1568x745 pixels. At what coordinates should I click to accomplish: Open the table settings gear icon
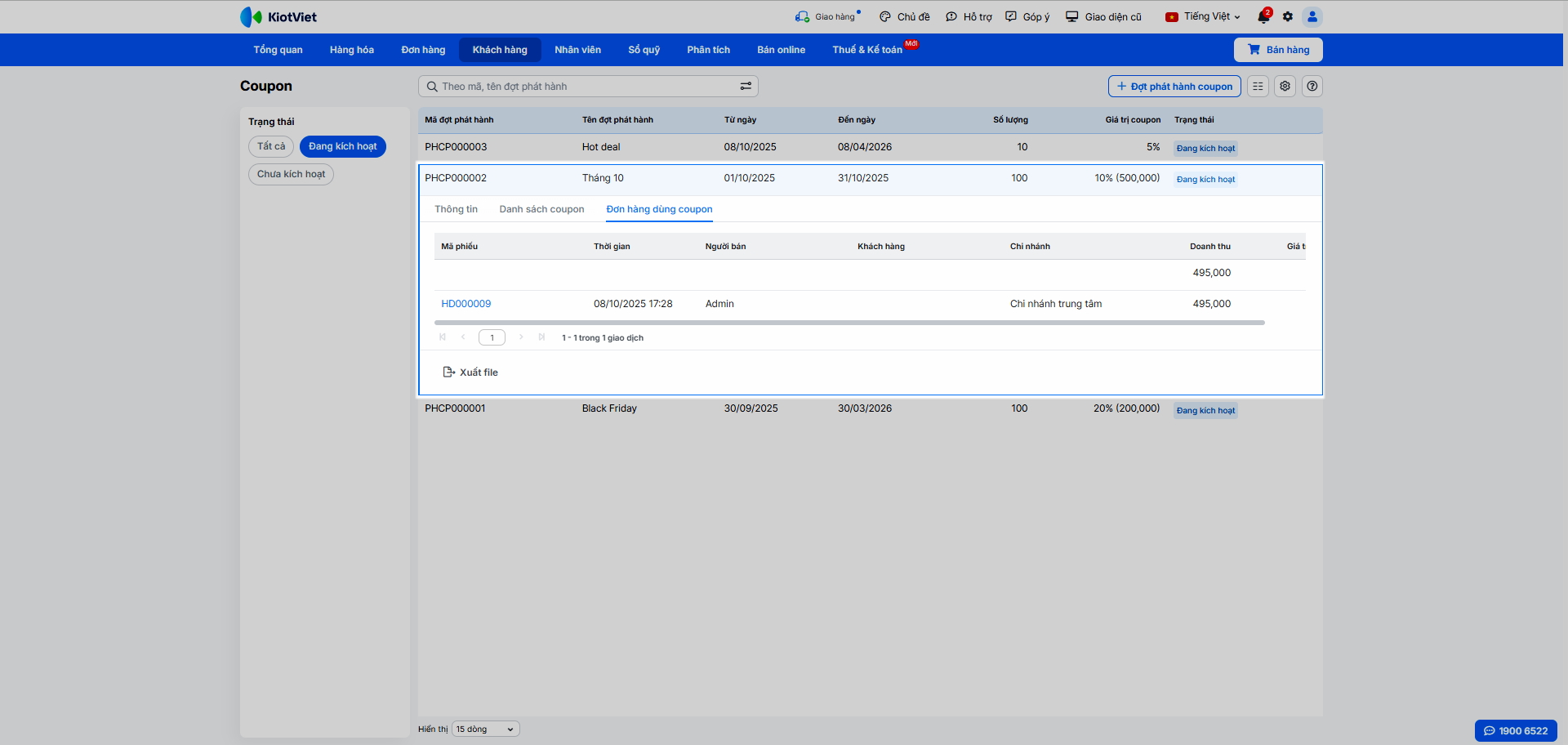point(1285,87)
